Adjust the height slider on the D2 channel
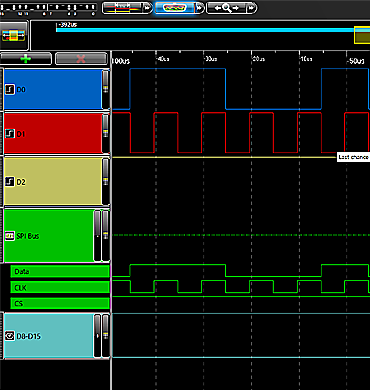370x390 pixels. (106, 182)
